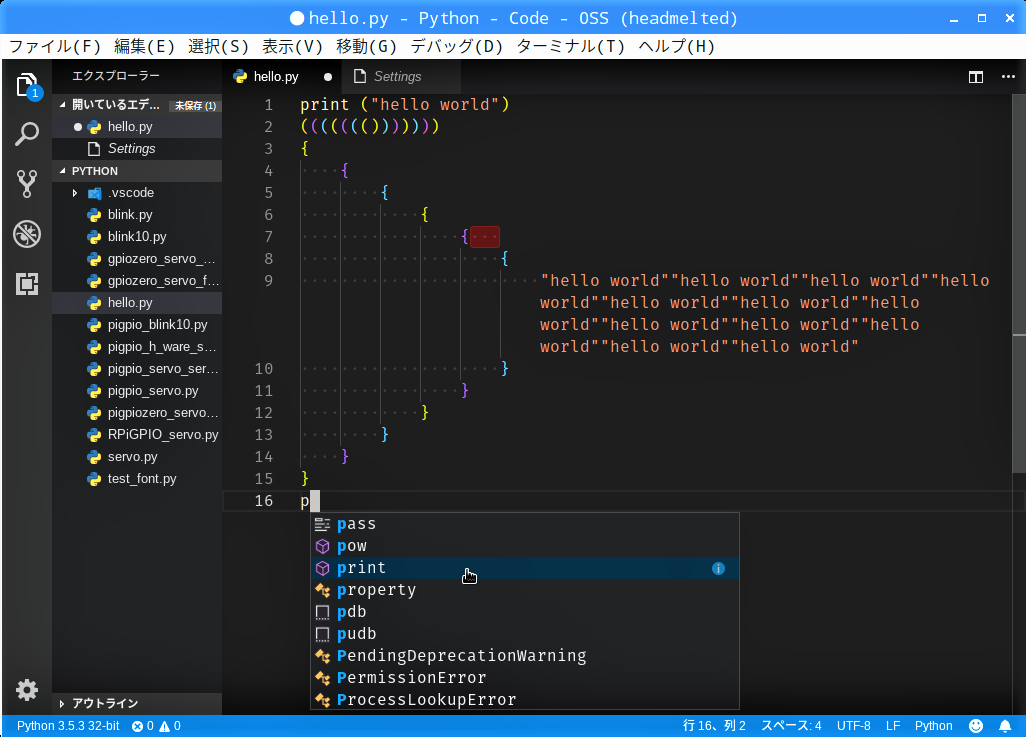
Task: Open test_font.py in explorer
Action: pyautogui.click(x=137, y=479)
